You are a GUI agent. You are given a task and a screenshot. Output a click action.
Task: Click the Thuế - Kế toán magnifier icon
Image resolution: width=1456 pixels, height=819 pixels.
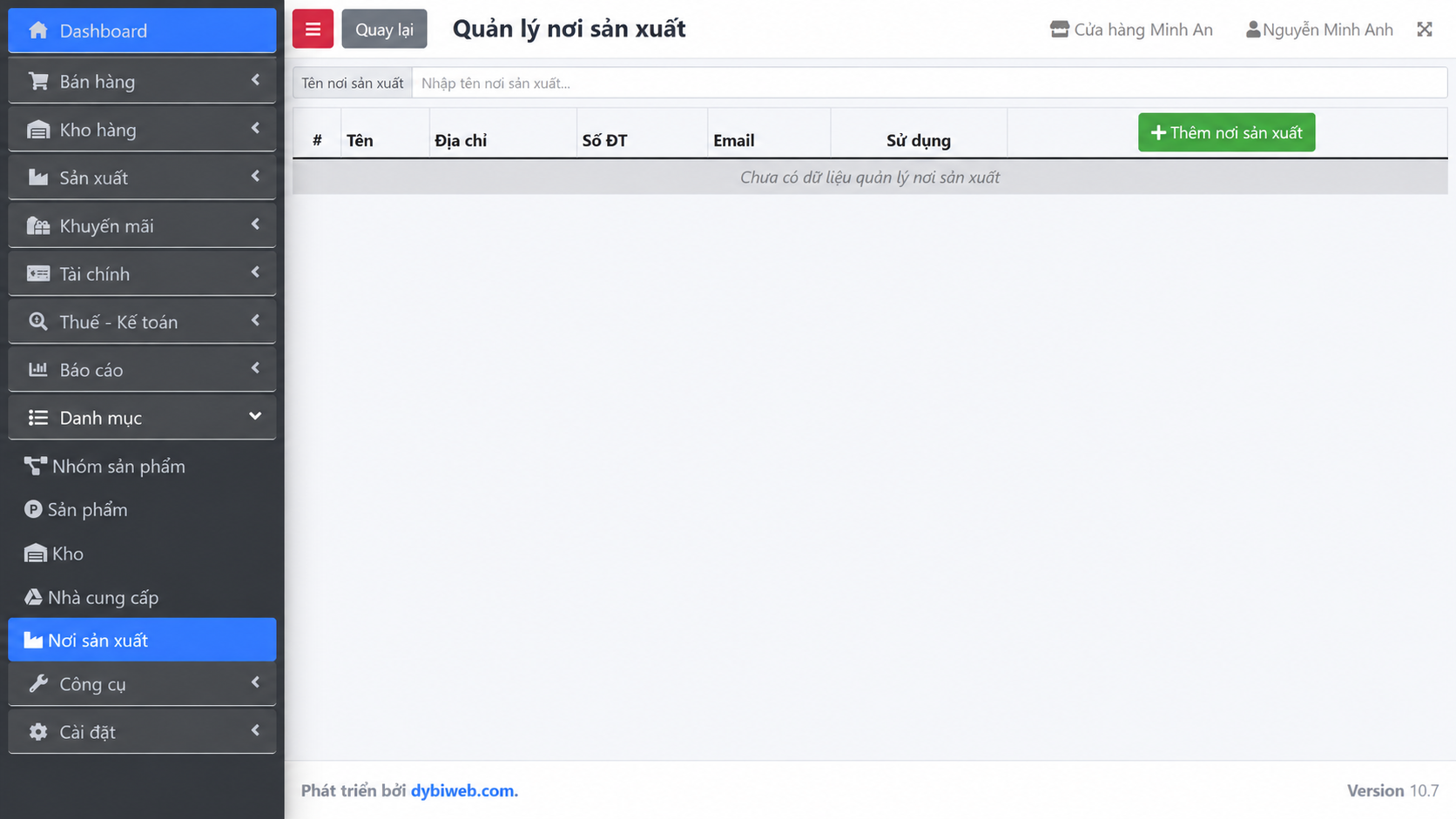[38, 321]
